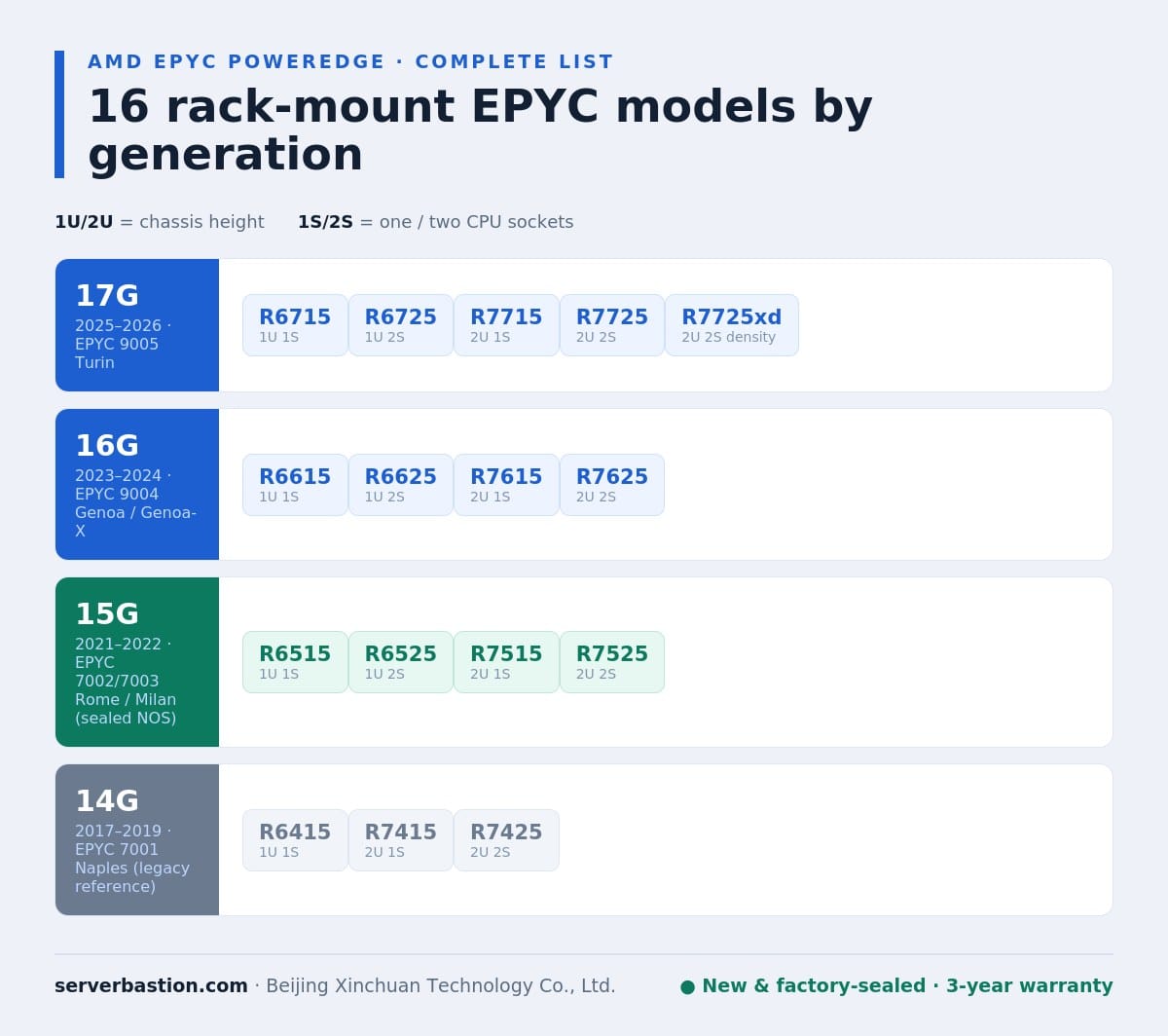The width and height of the screenshot is (1168, 1036).
Task: Select the R7725xd density model chip
Action: point(732,325)
